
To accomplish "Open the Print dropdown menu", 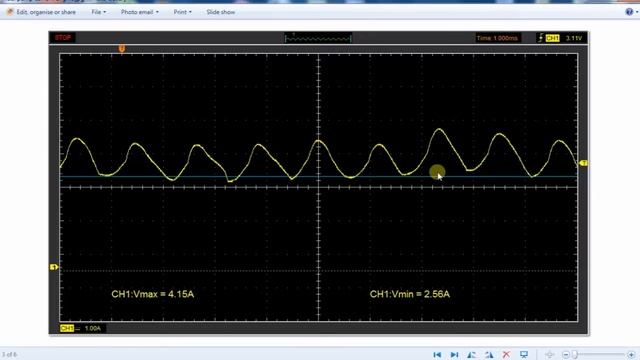I will 182,12.
